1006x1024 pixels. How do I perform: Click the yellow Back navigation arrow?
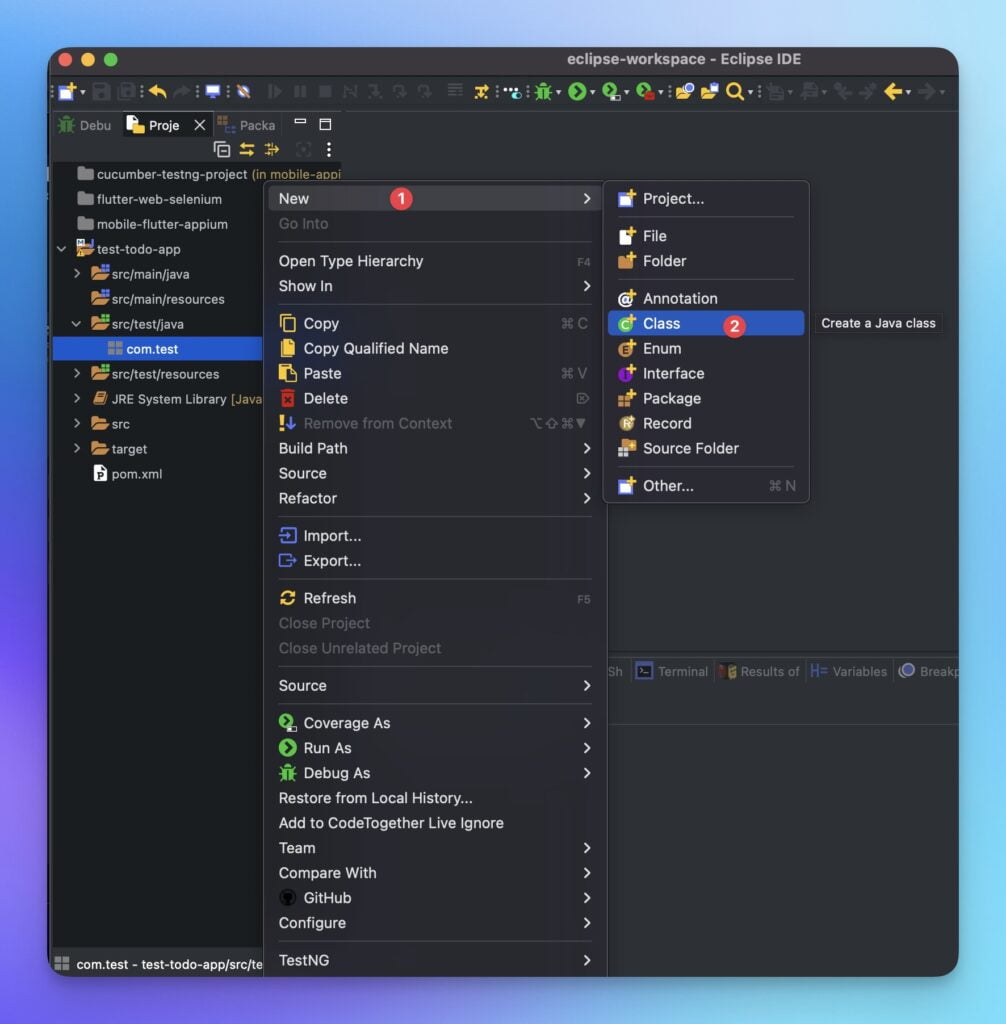pos(893,91)
